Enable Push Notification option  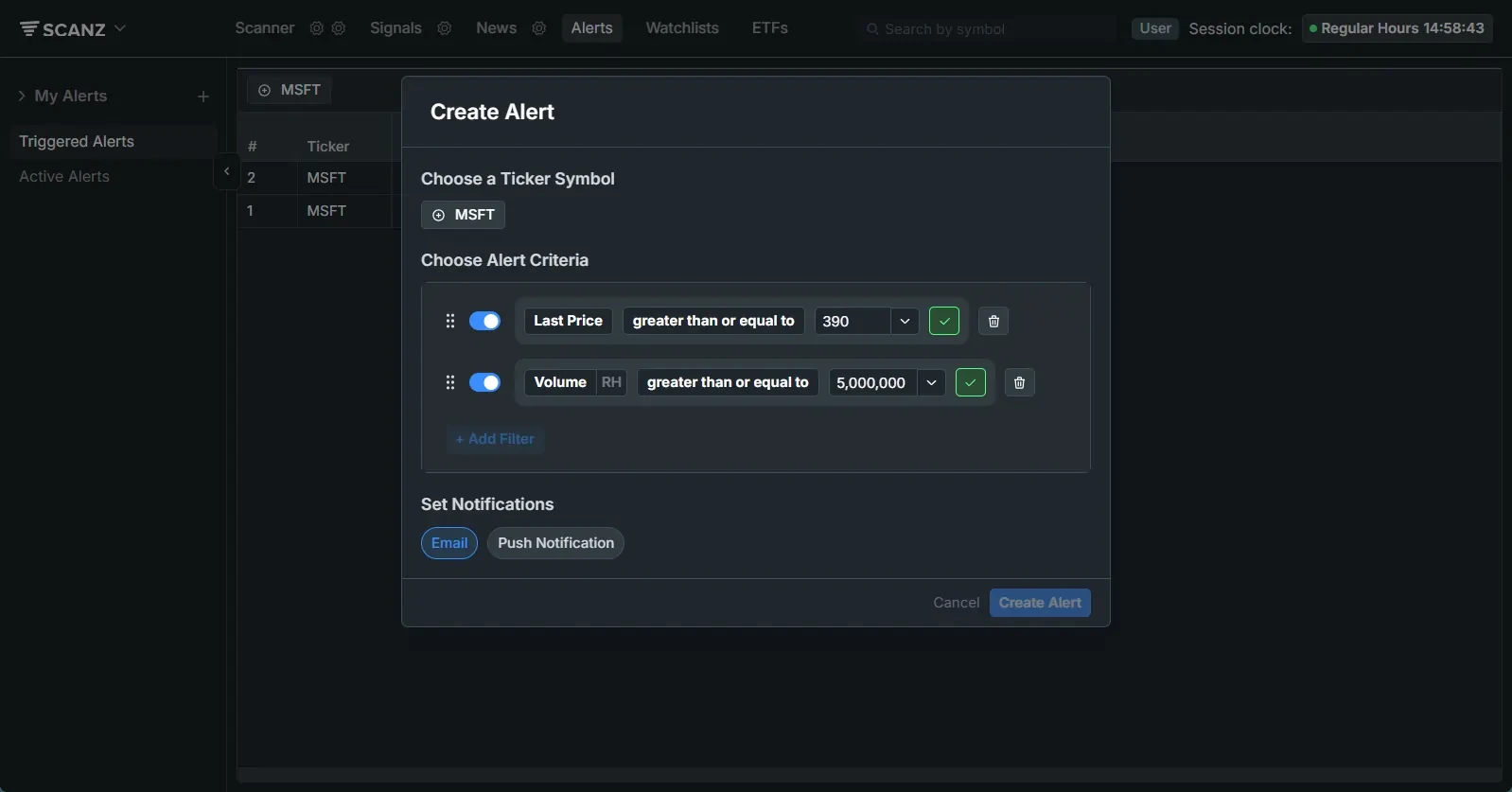(555, 543)
